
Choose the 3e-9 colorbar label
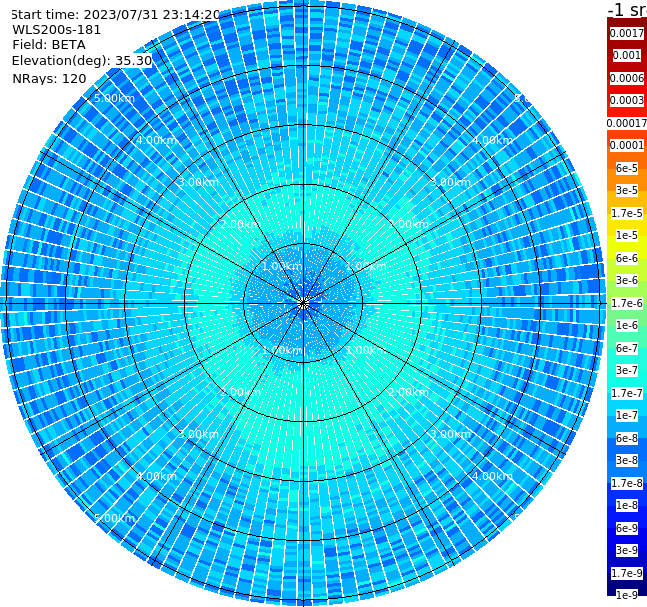click(x=627, y=550)
